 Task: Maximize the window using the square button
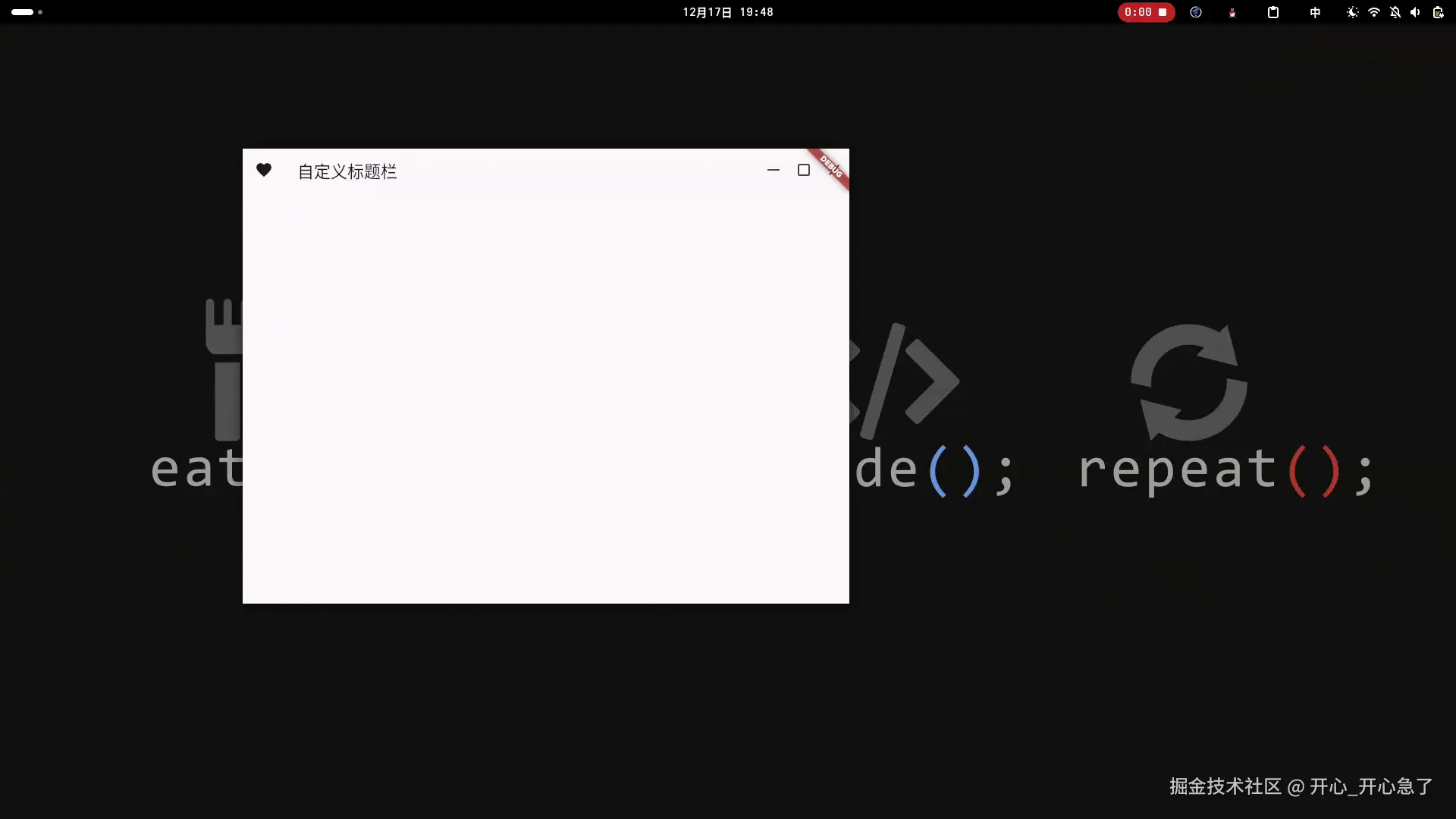click(804, 170)
